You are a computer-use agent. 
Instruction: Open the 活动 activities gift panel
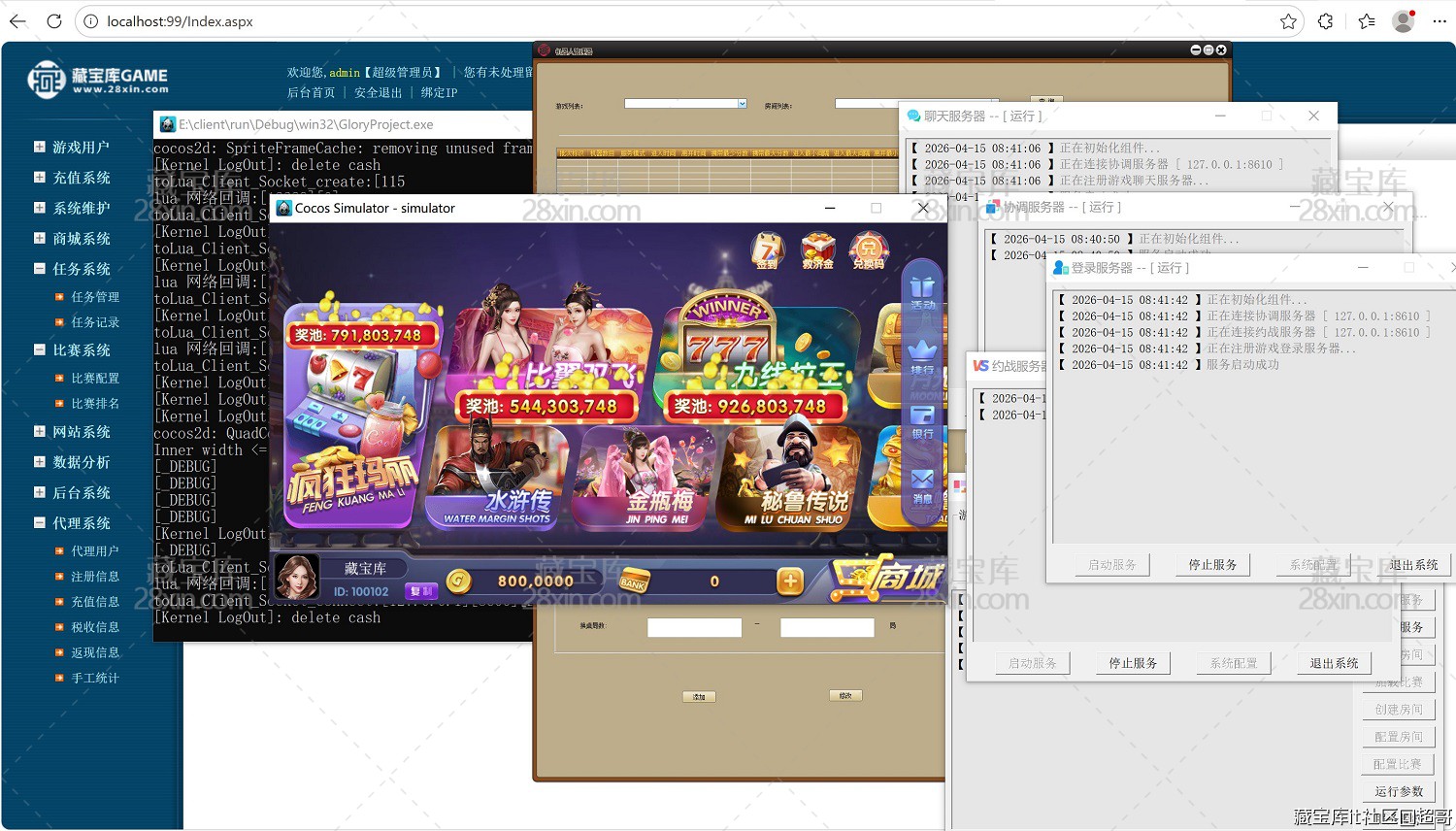coord(923,287)
